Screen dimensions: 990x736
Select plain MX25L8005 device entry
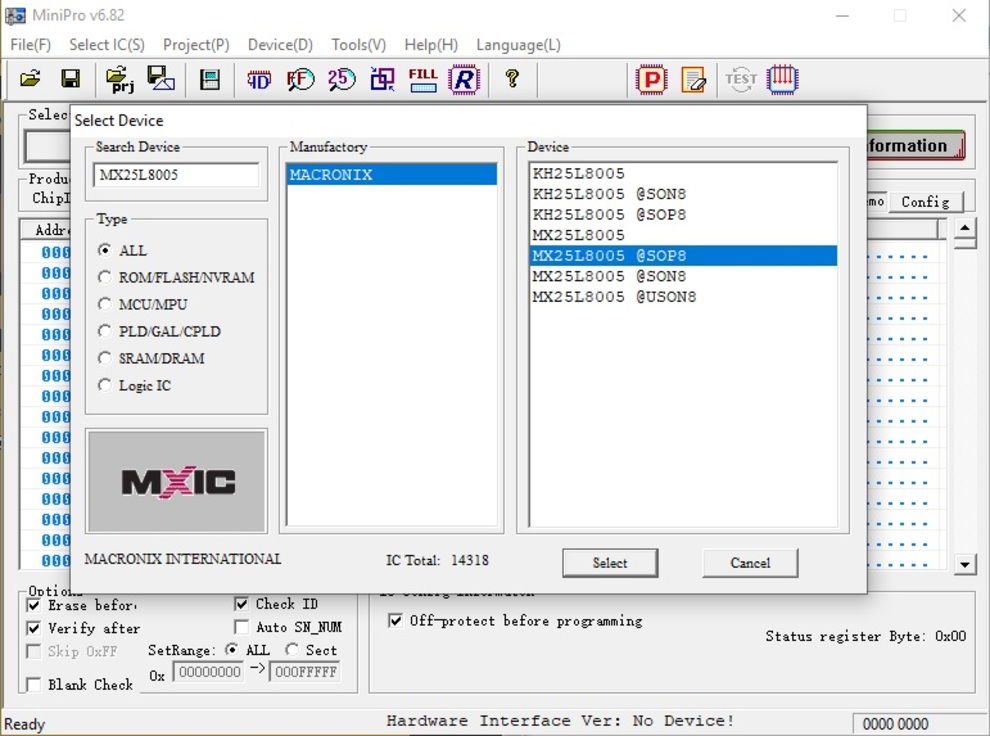pos(683,235)
